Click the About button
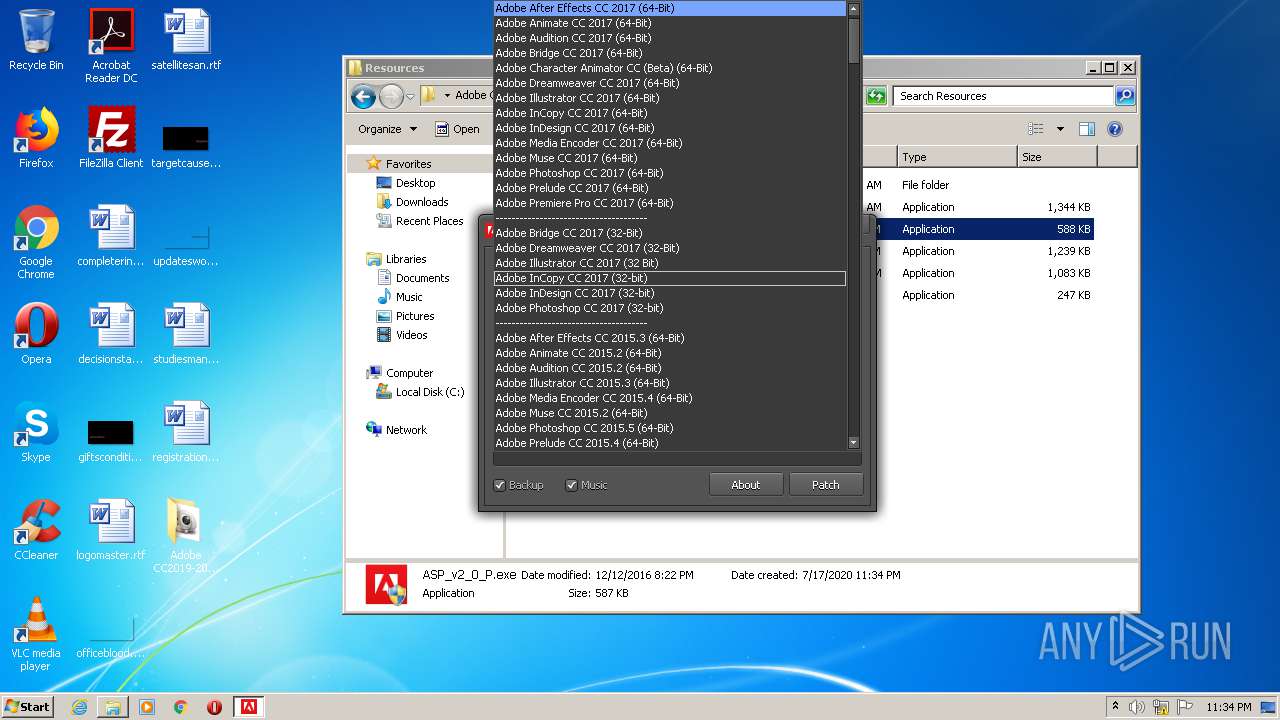The image size is (1280, 720). [x=746, y=485]
